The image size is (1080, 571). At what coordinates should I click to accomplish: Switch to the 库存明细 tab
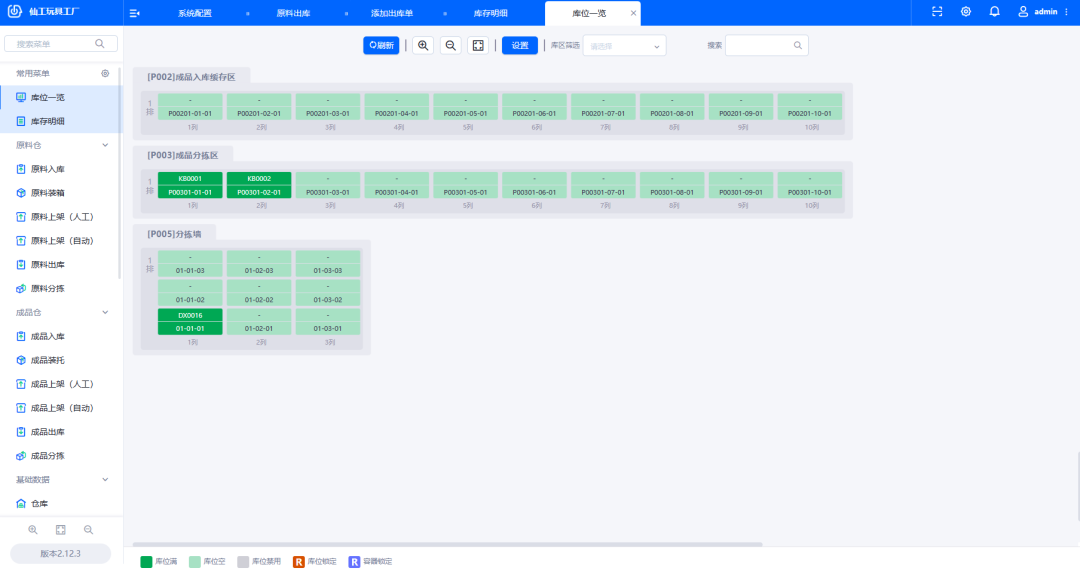coord(490,13)
